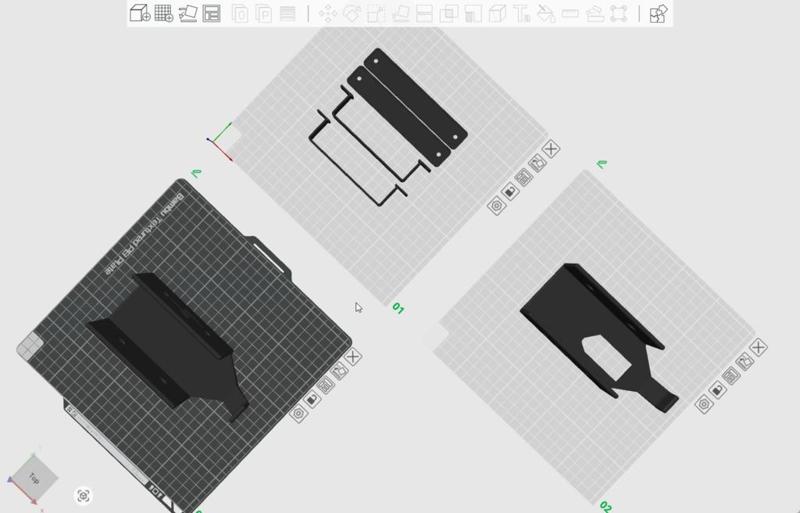Image resolution: width=800 pixels, height=513 pixels.
Task: Auto orient objects on dark PEI plate
Action: coord(339,371)
